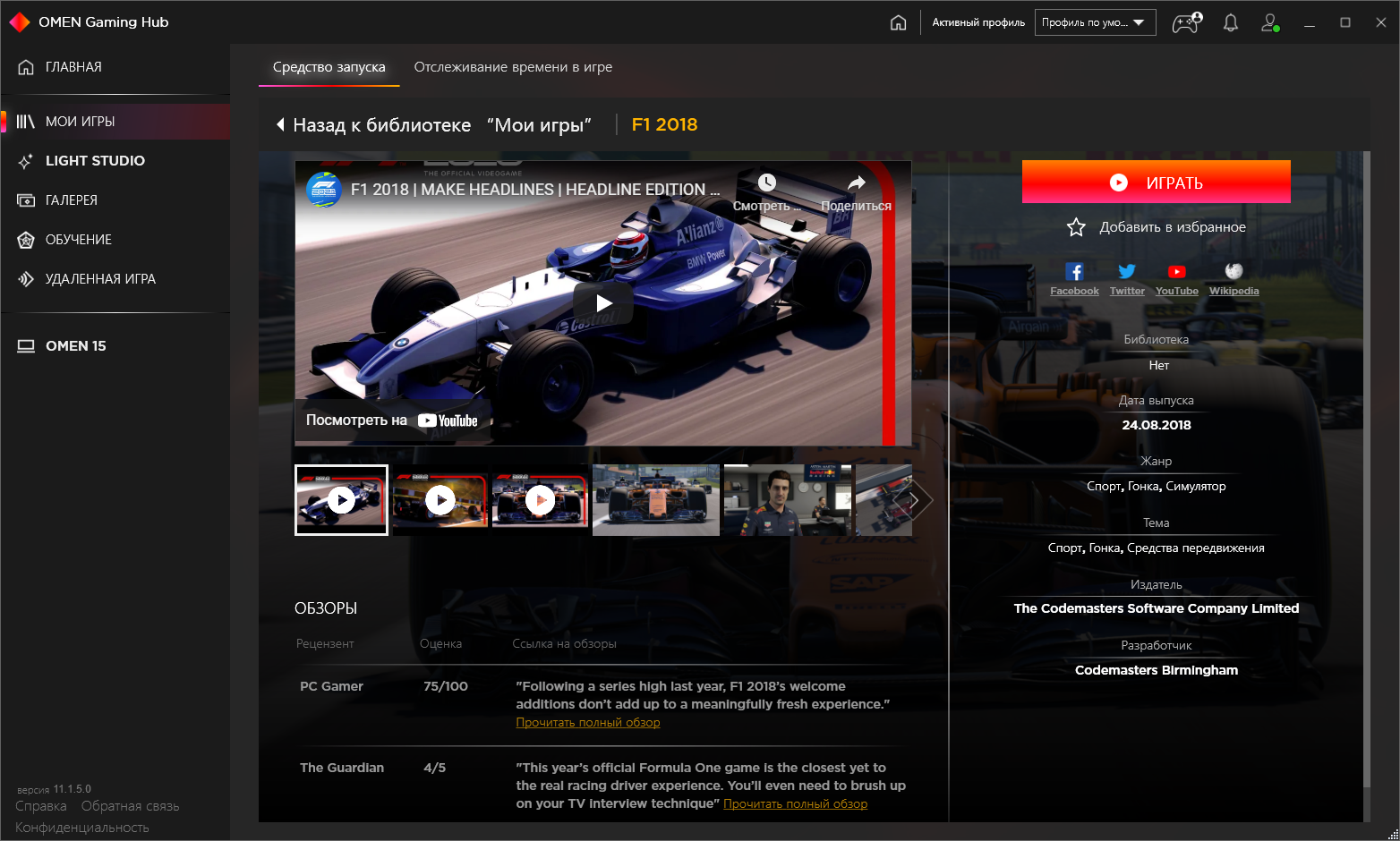Click the game page vertical scrollbar

[1366, 470]
